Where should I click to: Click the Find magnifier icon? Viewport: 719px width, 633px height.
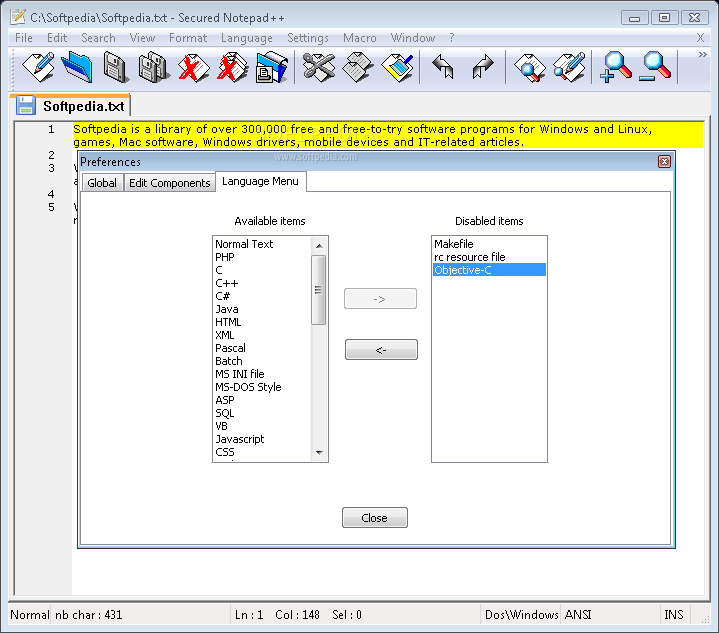click(x=530, y=67)
